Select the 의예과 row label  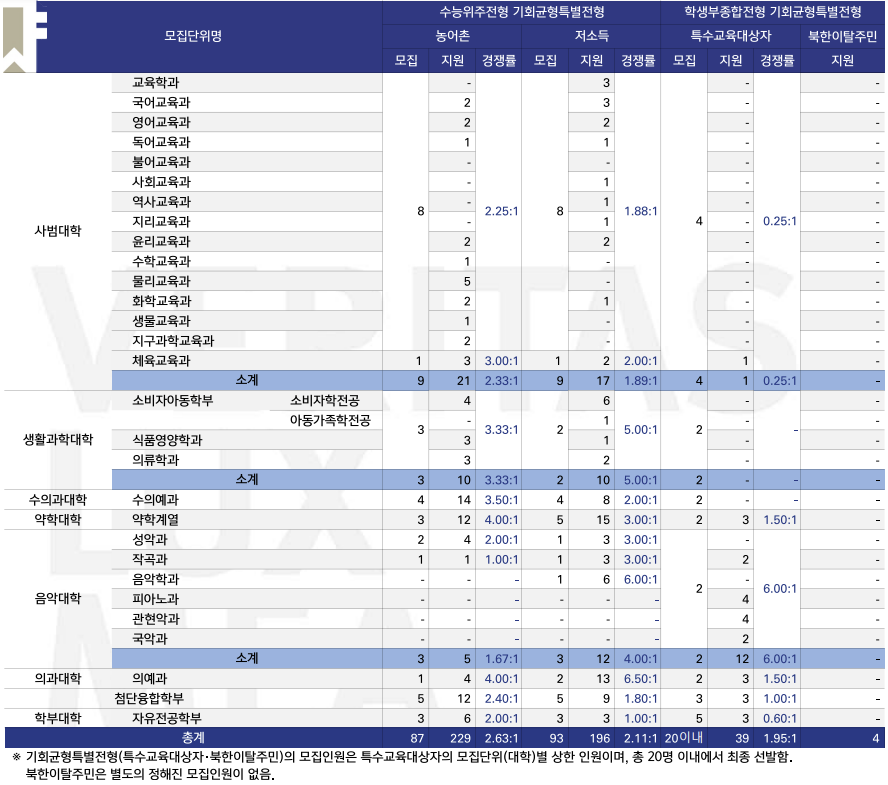[x=150, y=678]
